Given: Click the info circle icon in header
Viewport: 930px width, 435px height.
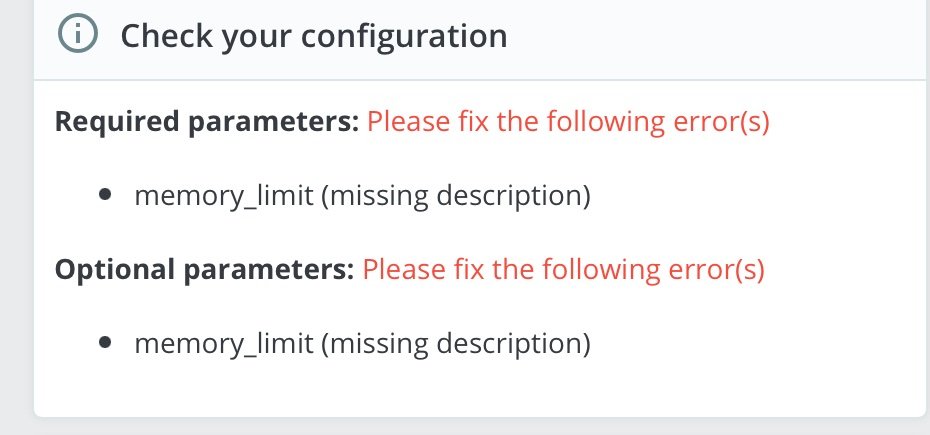Looking at the screenshot, I should 78,33.
